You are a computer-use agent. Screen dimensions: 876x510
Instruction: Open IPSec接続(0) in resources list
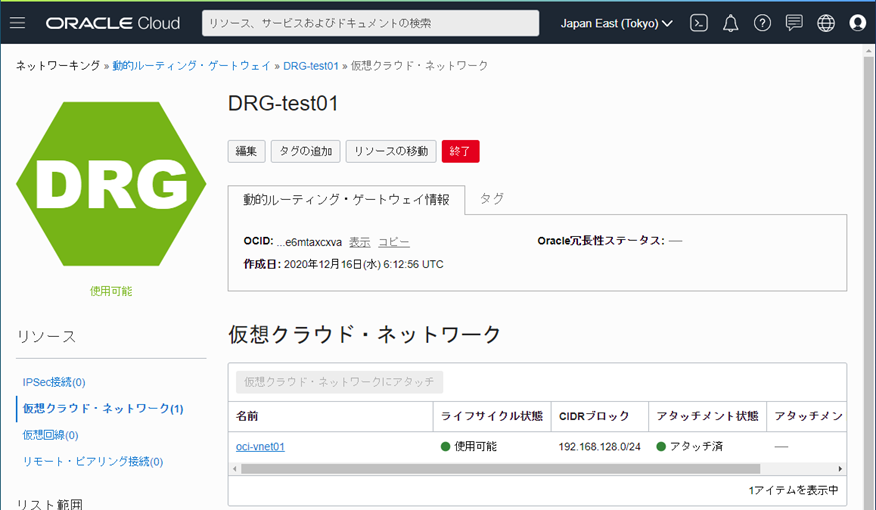(54, 382)
